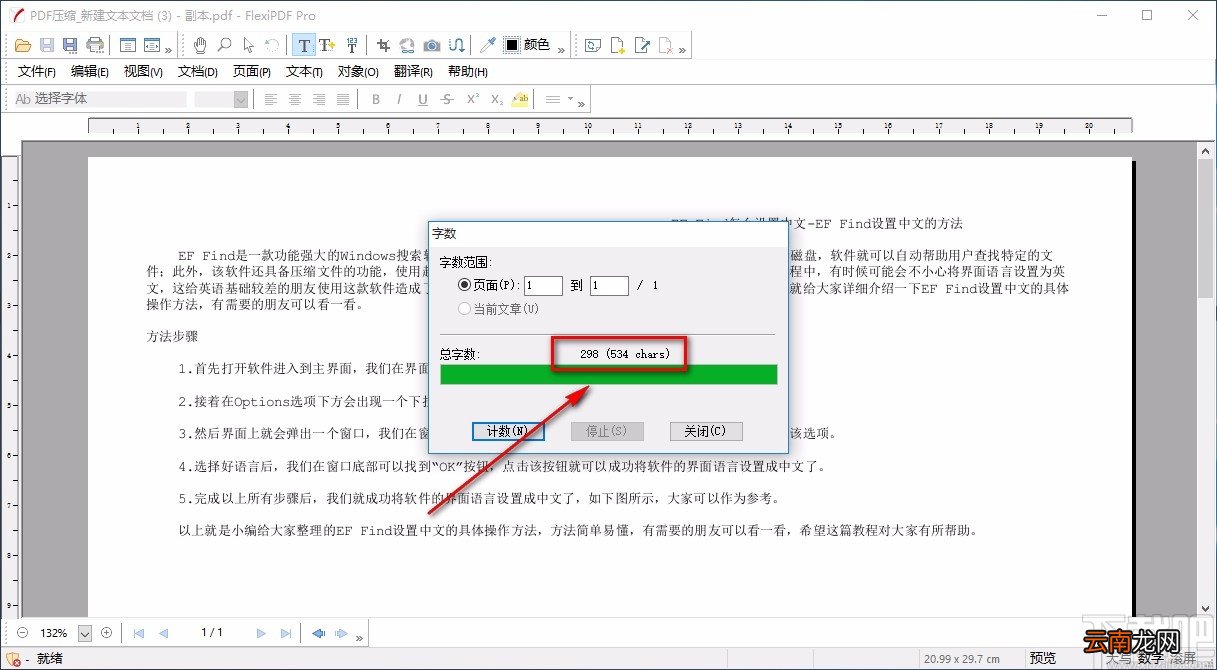The height and width of the screenshot is (670, 1217).
Task: Click the zoom out minus button
Action: click(x=23, y=633)
